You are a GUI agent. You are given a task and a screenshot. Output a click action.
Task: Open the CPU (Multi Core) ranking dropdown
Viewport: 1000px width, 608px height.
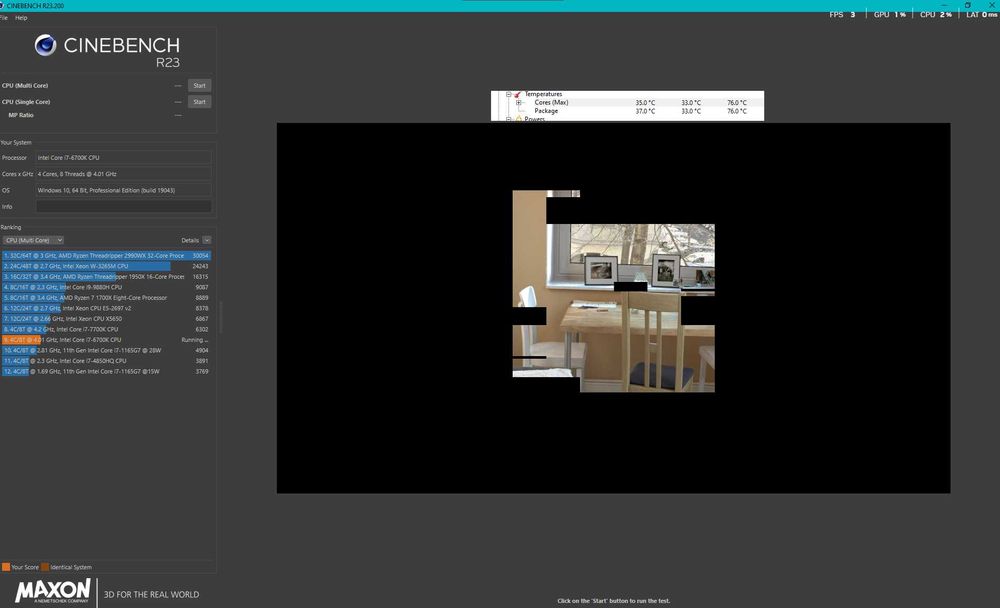33,240
